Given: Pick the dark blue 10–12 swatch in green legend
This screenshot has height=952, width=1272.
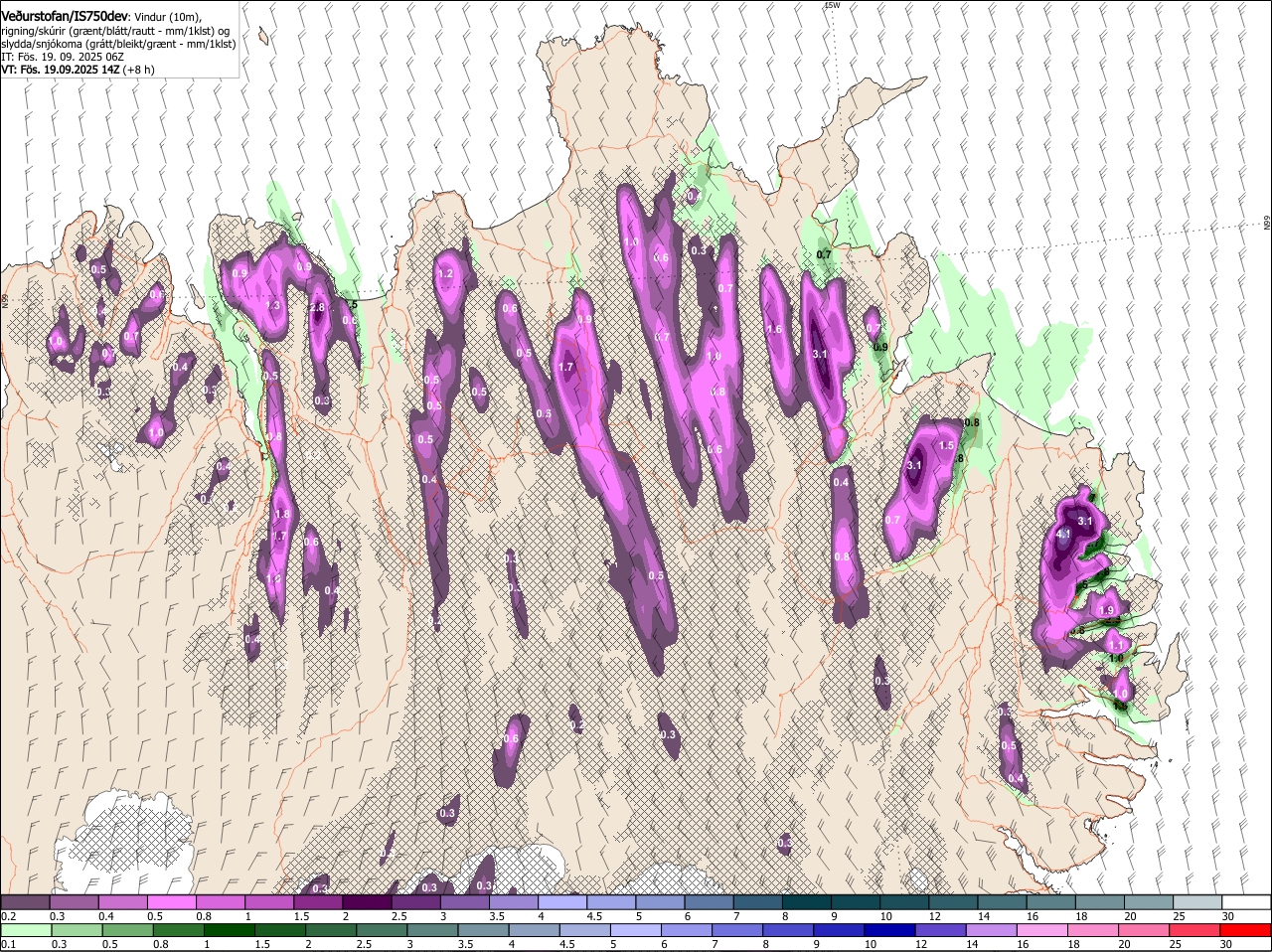Looking at the screenshot, I should coord(889,930).
